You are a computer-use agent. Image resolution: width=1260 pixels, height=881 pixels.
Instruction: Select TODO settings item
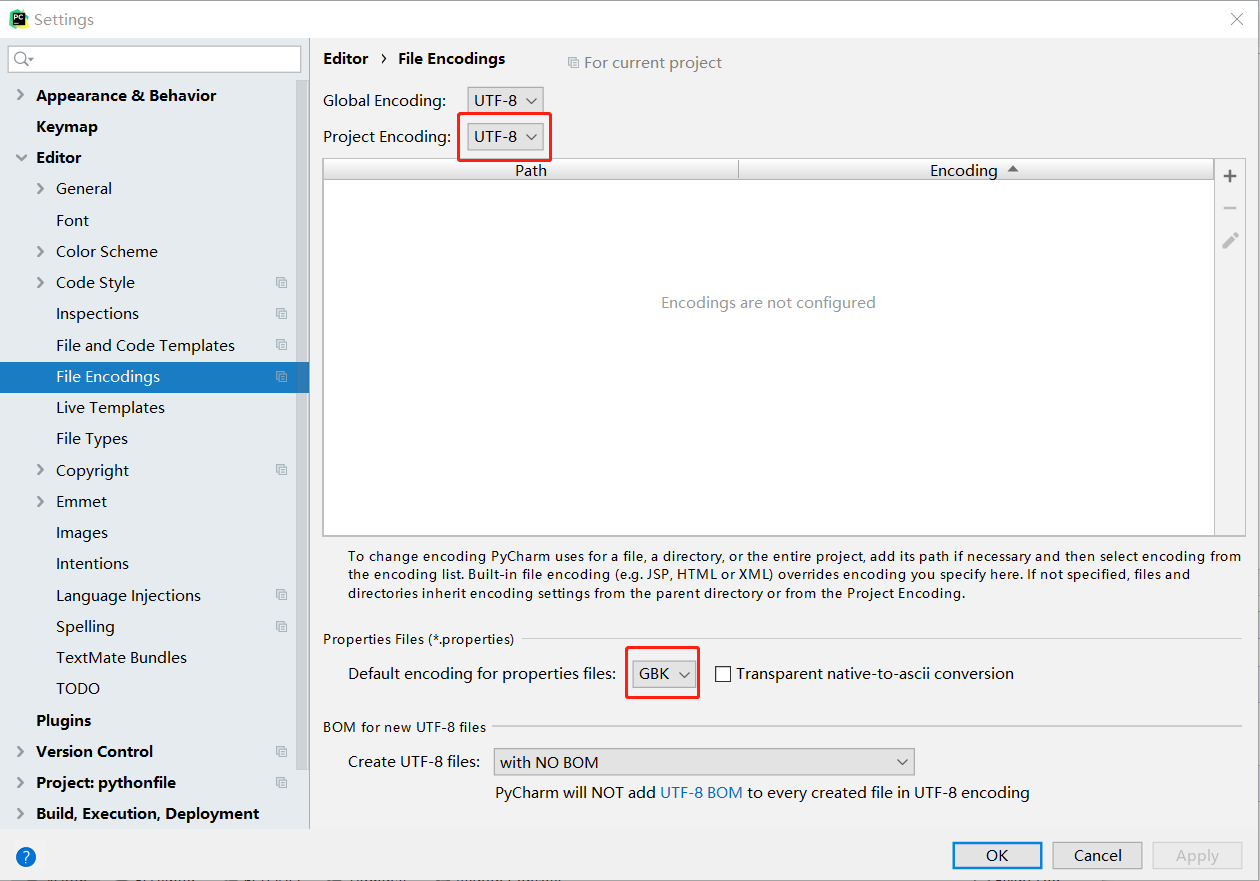[x=78, y=689]
